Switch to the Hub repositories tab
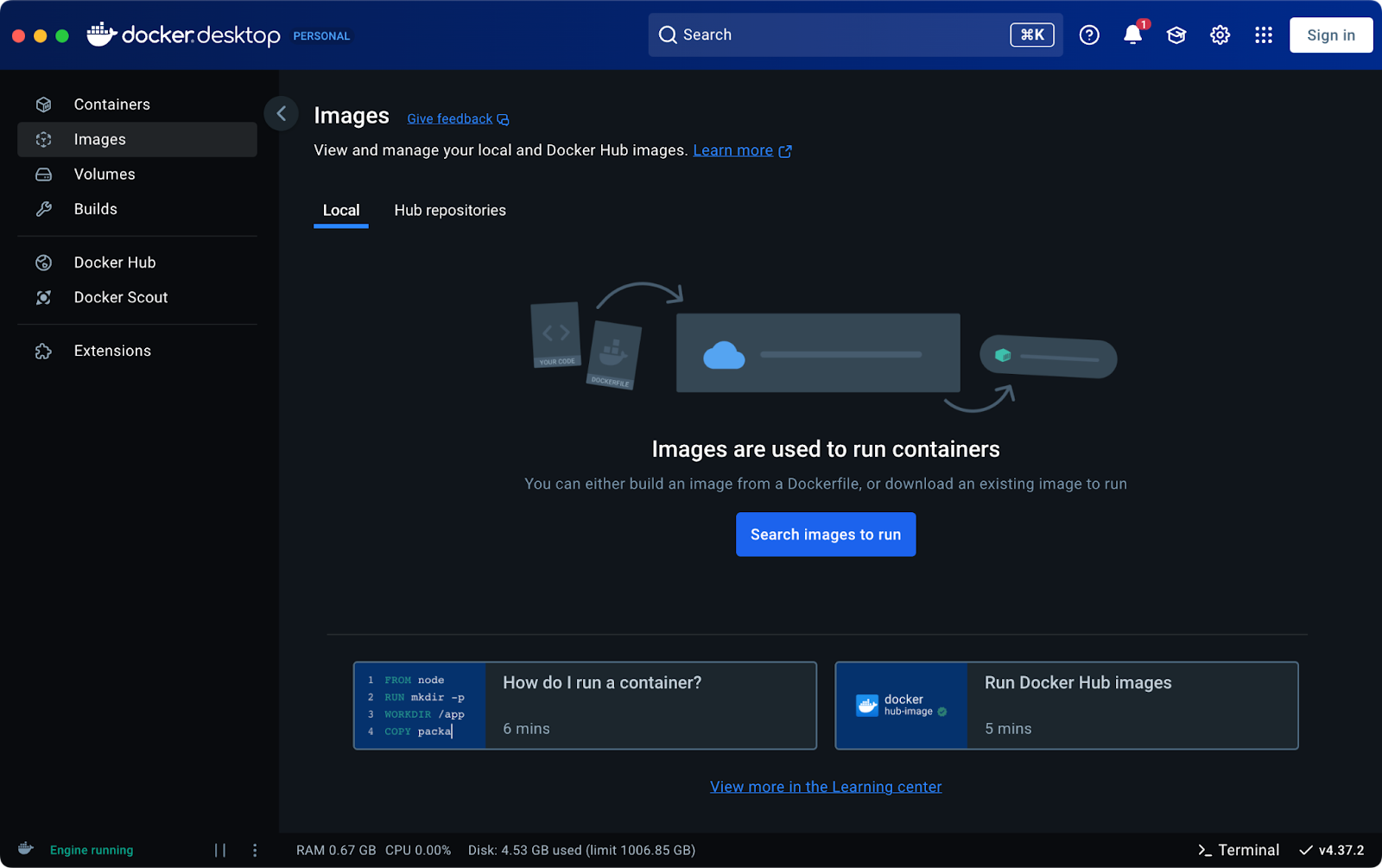This screenshot has height=868, width=1382. point(450,211)
